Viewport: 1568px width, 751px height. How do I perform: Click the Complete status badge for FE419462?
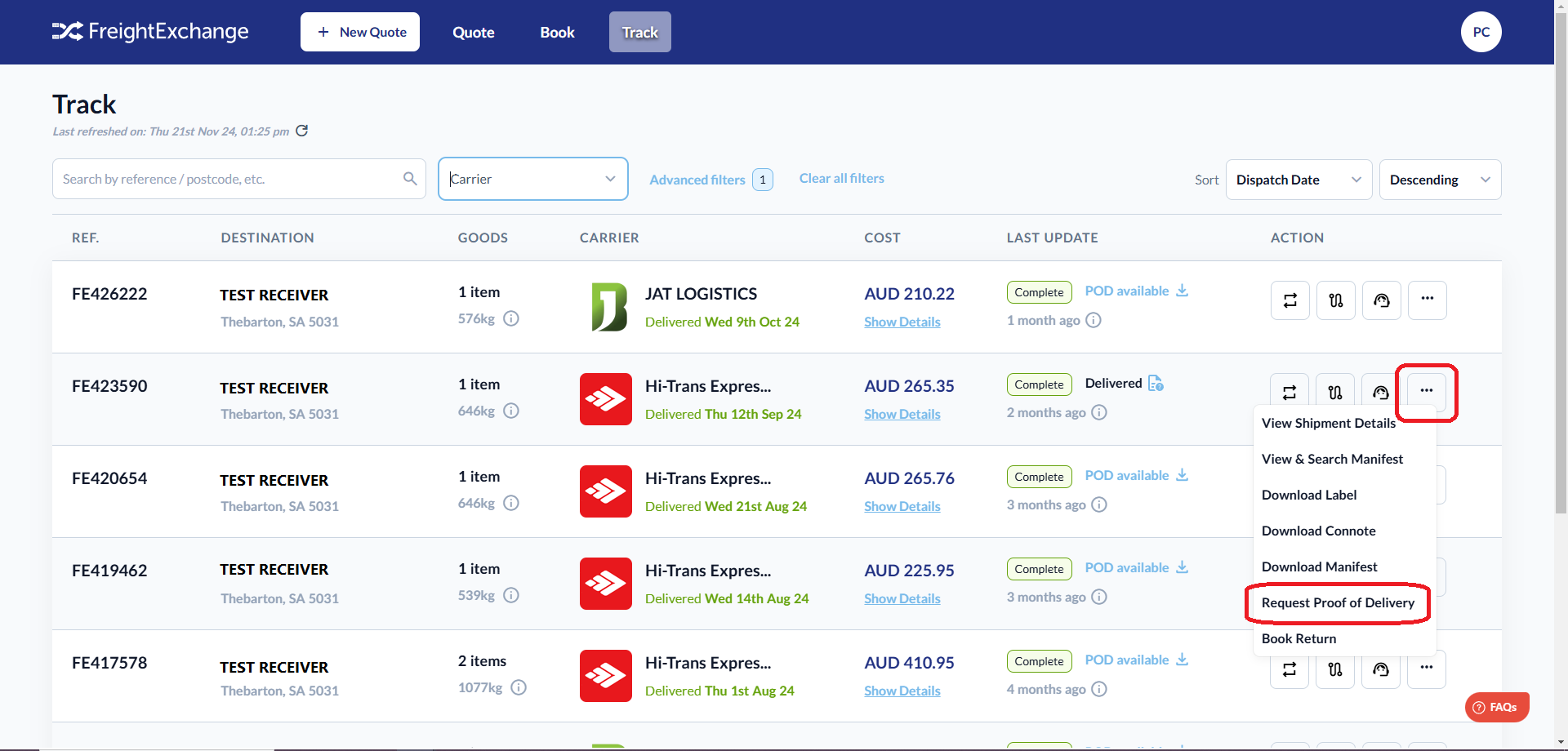pyautogui.click(x=1039, y=569)
